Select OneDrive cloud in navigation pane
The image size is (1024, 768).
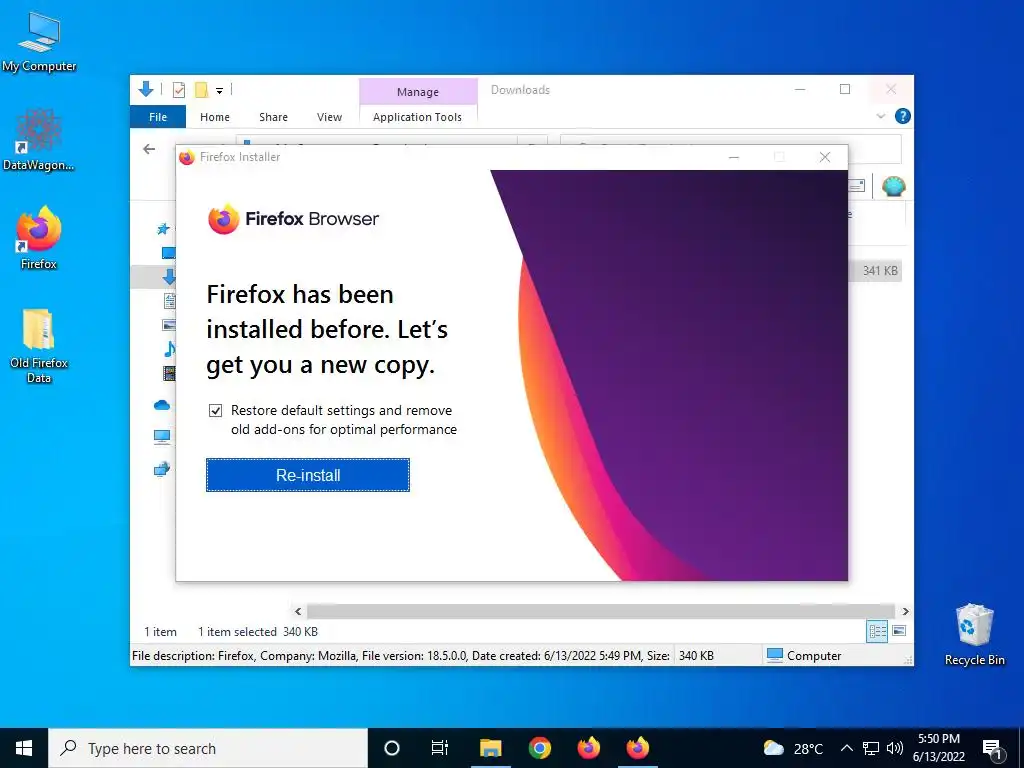point(162,406)
